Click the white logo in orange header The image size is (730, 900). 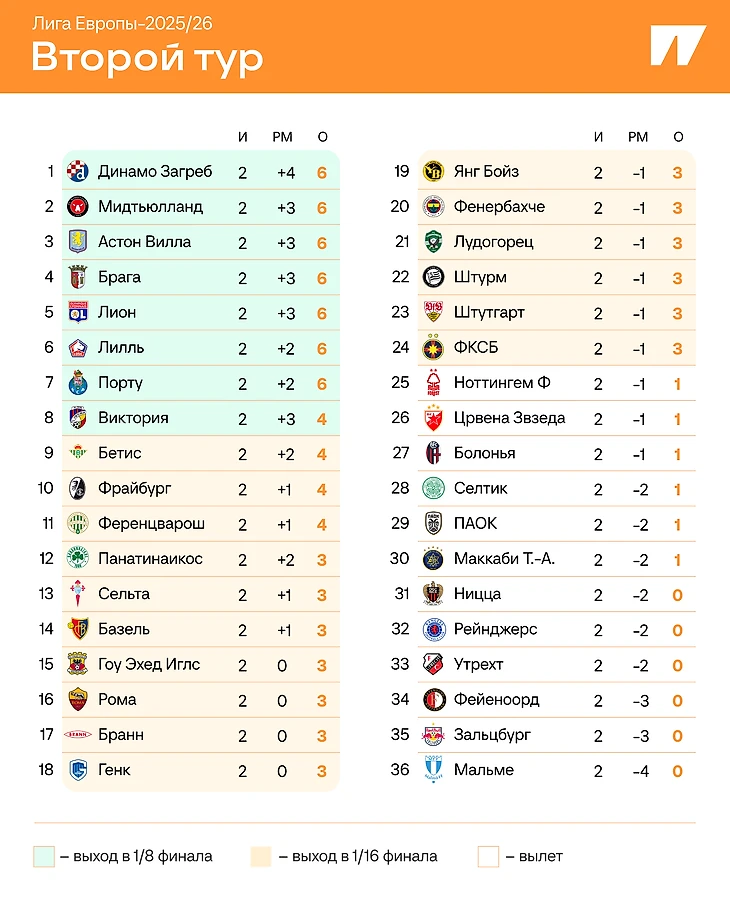coord(677,46)
